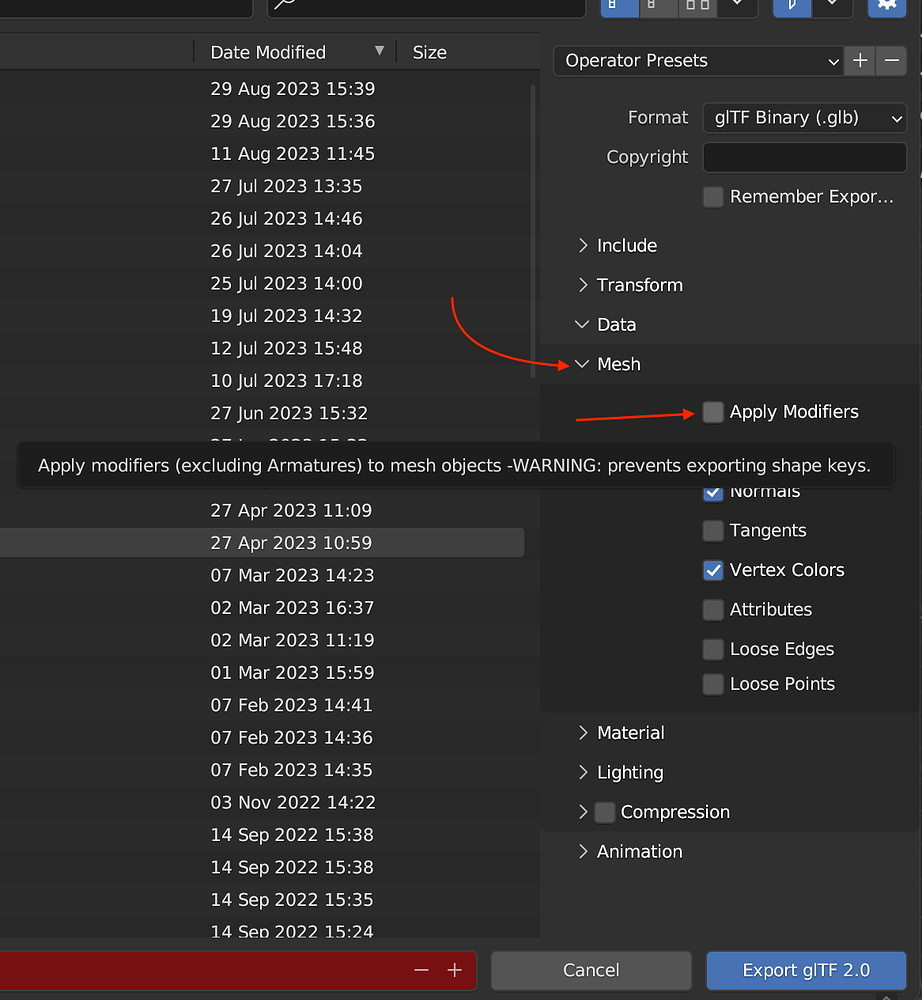Select file dated 12 Jul 2023 15:48
922x1000 pixels.
[x=262, y=348]
